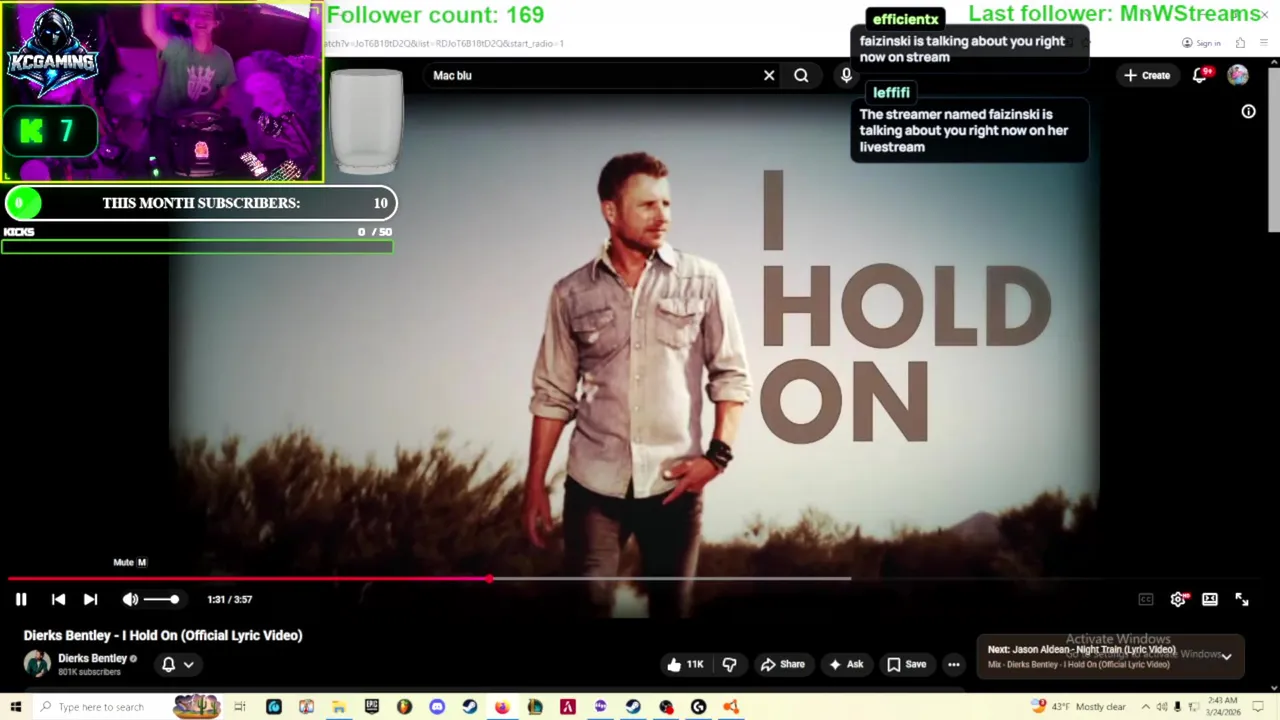Toggle channel notification bell
Image resolution: width=1280 pixels, height=720 pixels.
pyautogui.click(x=168, y=664)
